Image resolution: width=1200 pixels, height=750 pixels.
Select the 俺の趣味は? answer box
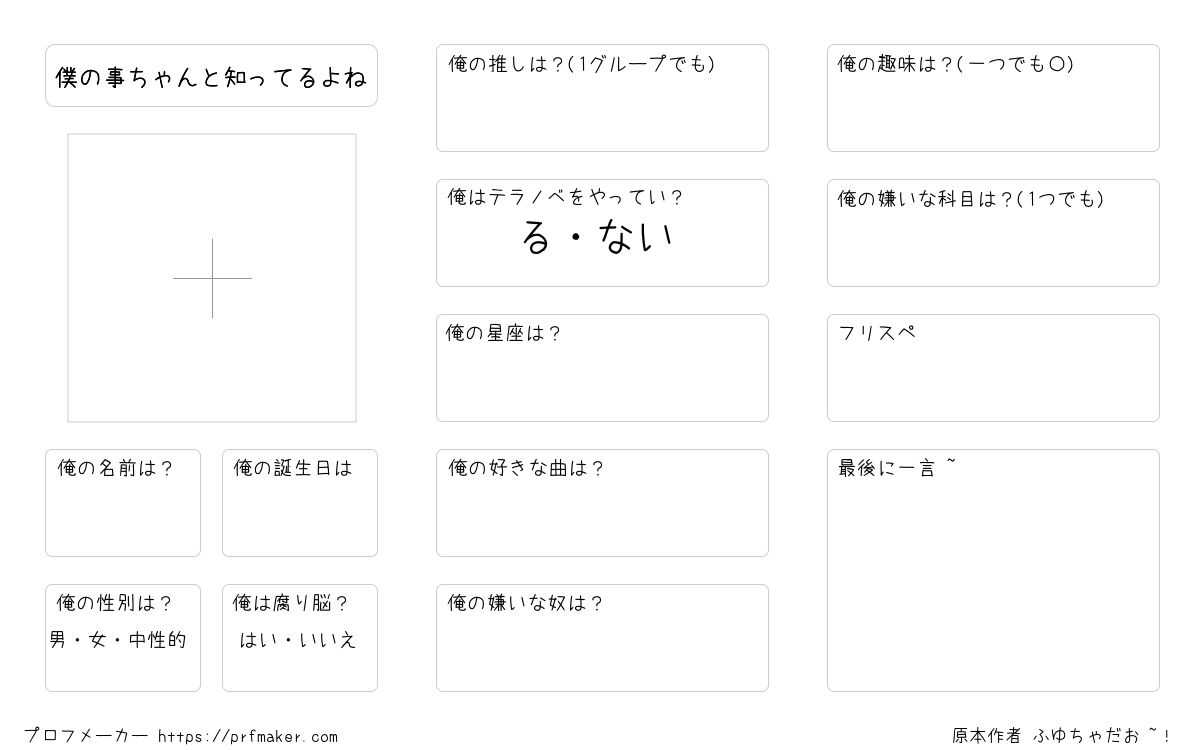click(993, 98)
